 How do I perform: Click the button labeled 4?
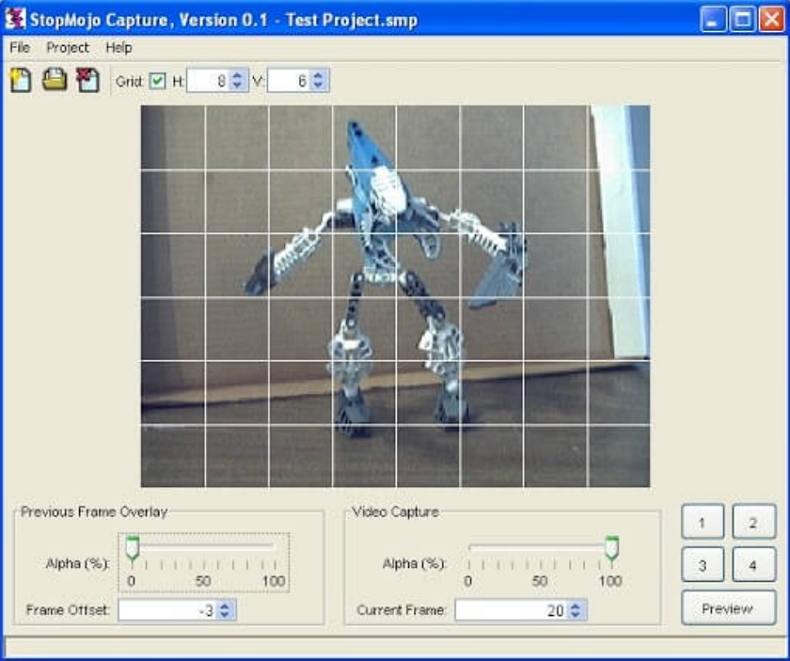(753, 565)
